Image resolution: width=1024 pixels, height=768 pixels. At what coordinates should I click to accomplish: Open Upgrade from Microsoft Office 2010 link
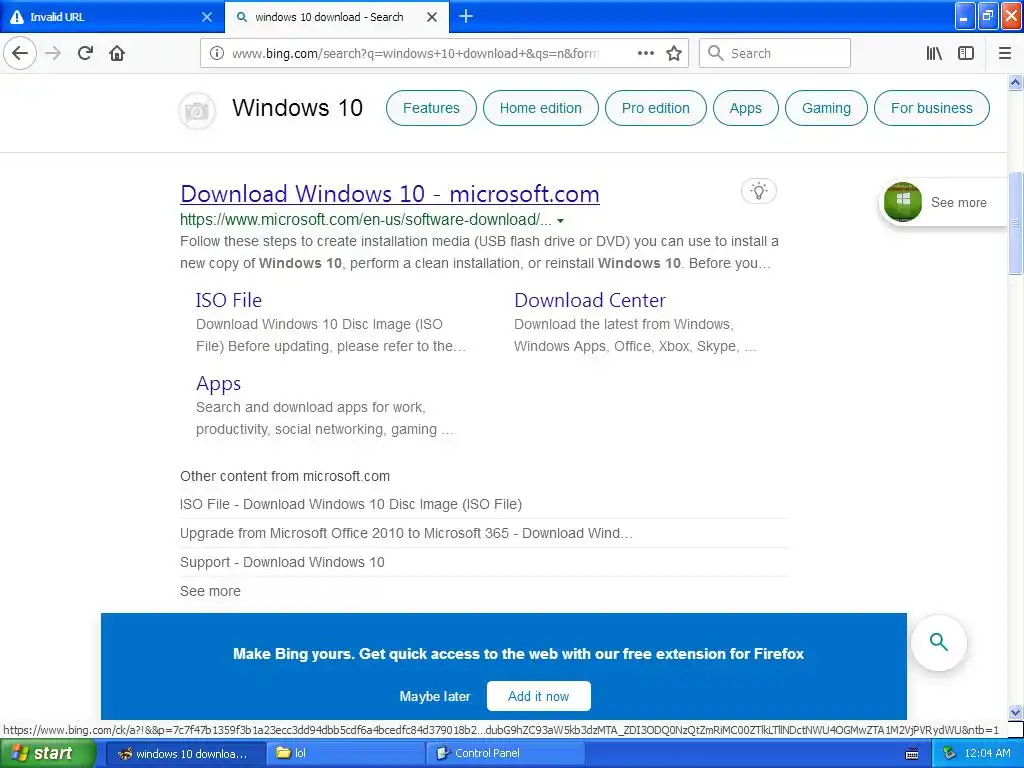[x=406, y=533]
